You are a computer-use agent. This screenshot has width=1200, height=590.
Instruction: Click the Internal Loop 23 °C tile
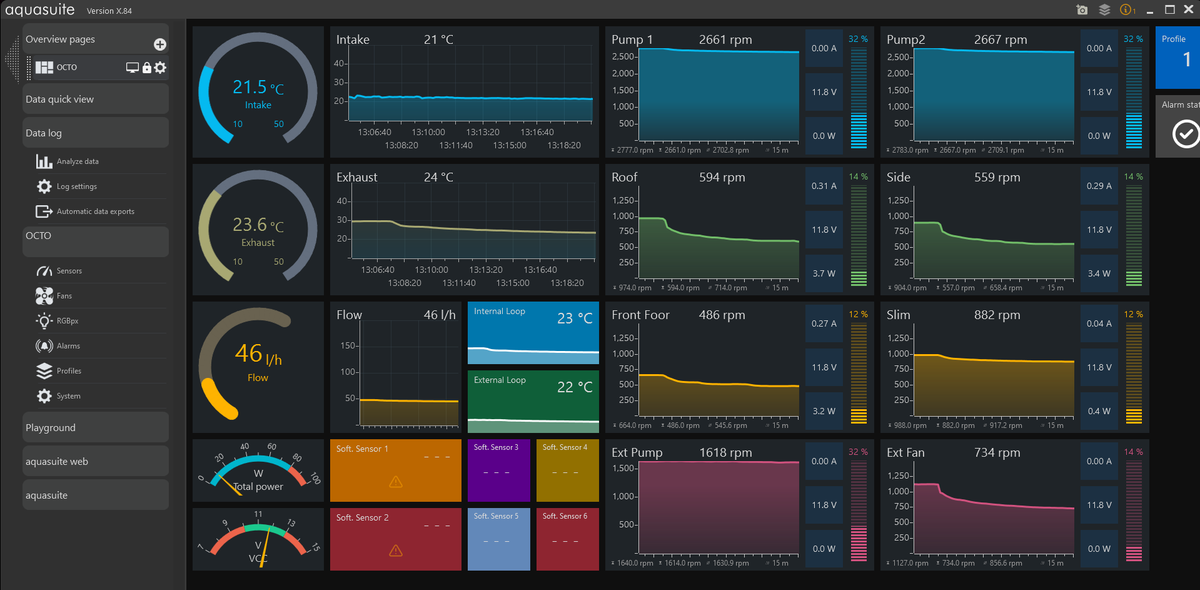tap(533, 333)
